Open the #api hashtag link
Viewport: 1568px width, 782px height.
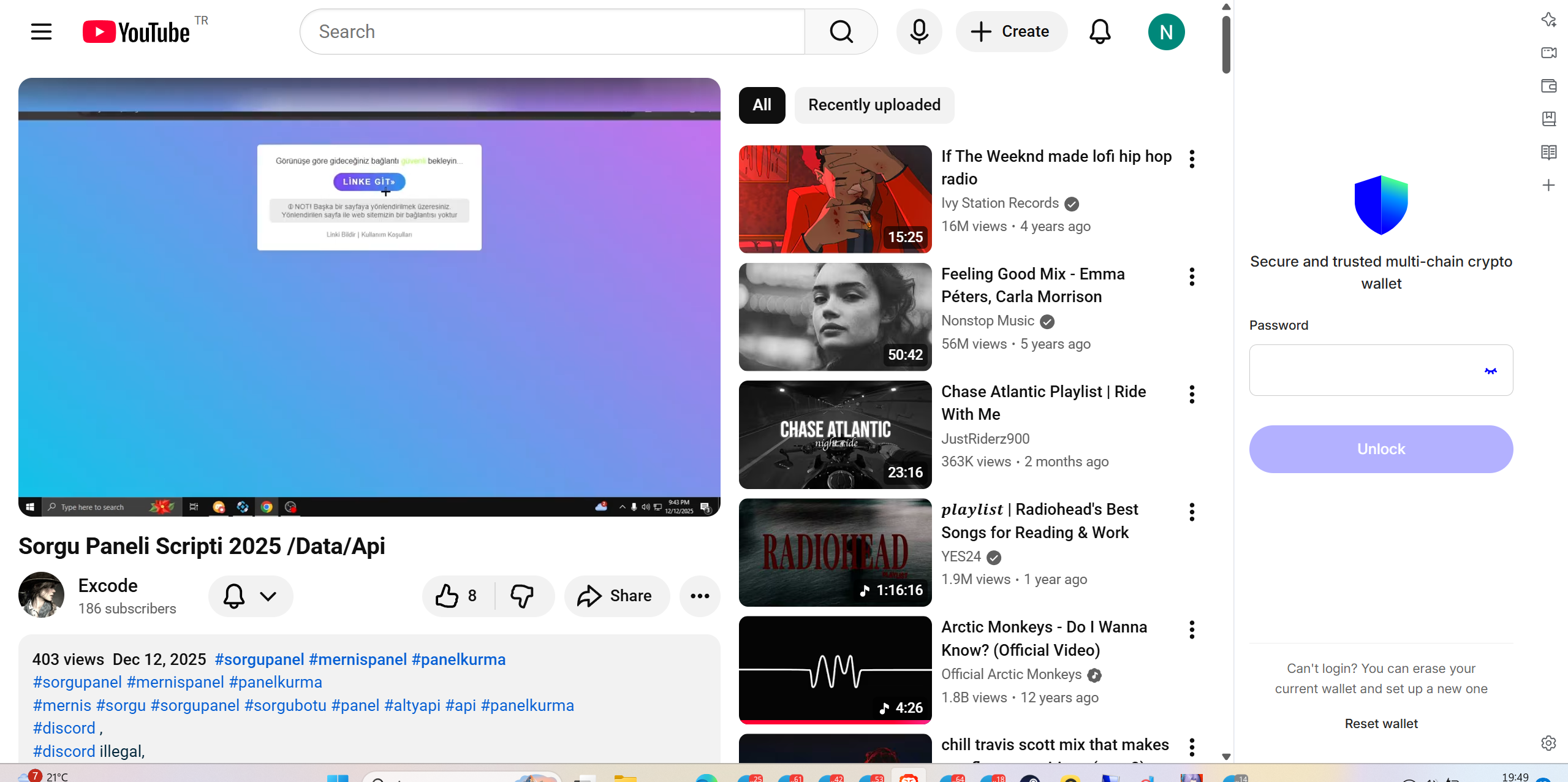pyautogui.click(x=460, y=705)
